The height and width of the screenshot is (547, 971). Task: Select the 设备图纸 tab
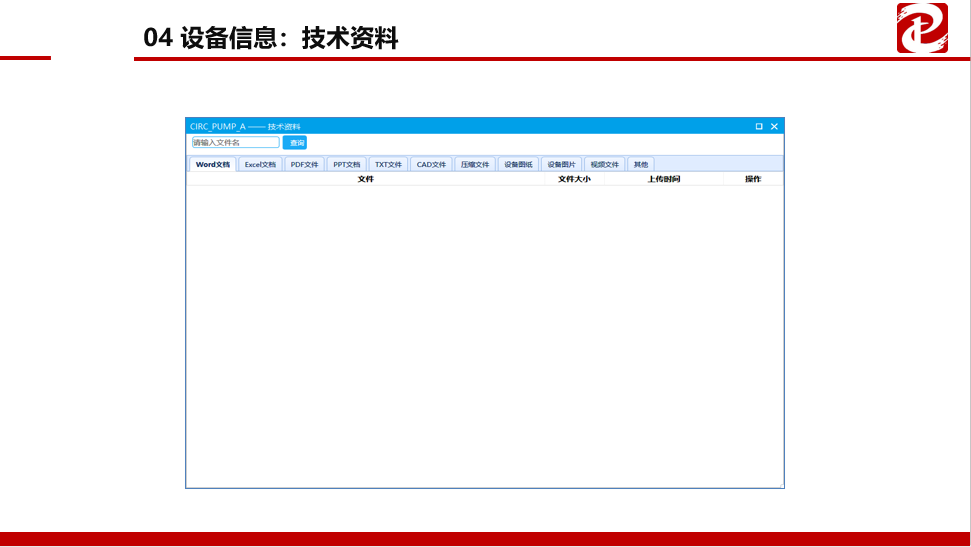click(518, 164)
